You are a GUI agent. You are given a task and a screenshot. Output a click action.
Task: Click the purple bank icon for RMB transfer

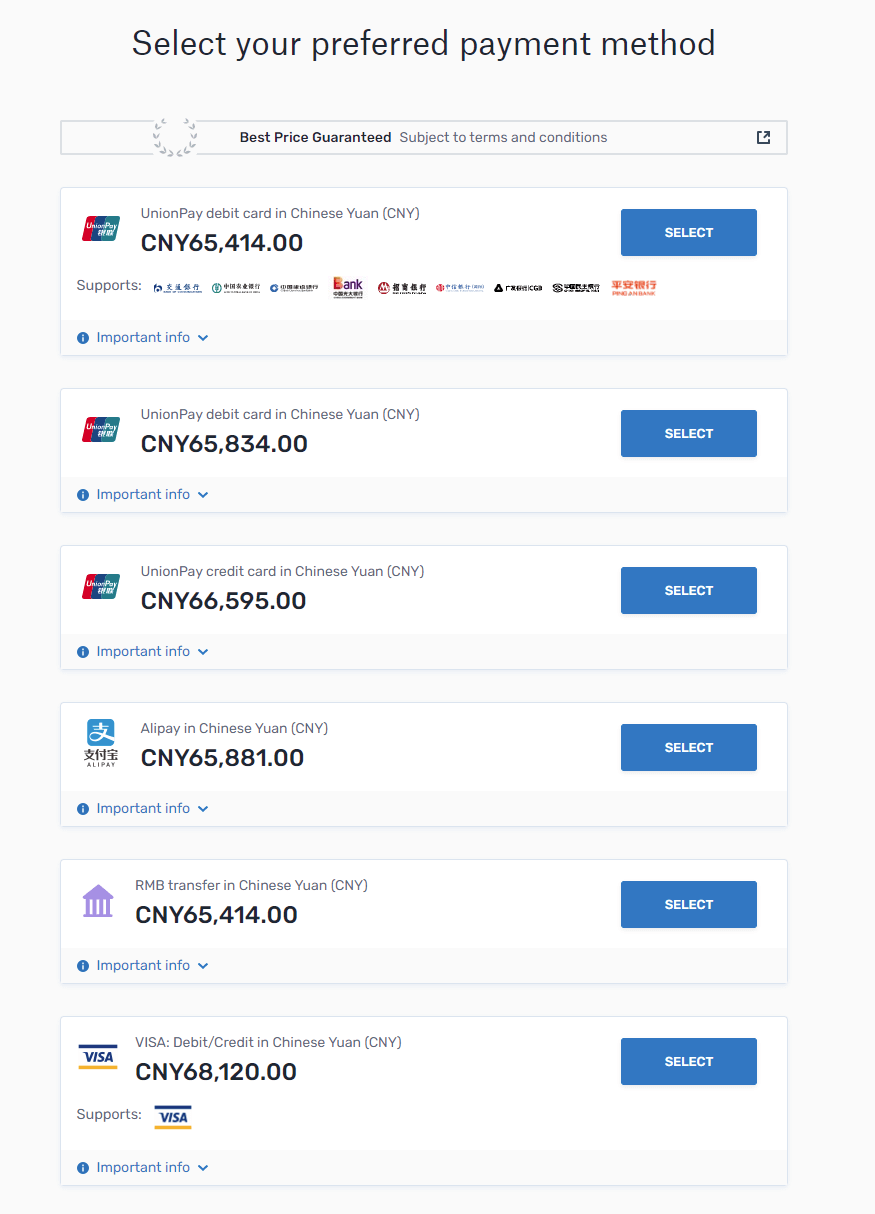tap(98, 900)
